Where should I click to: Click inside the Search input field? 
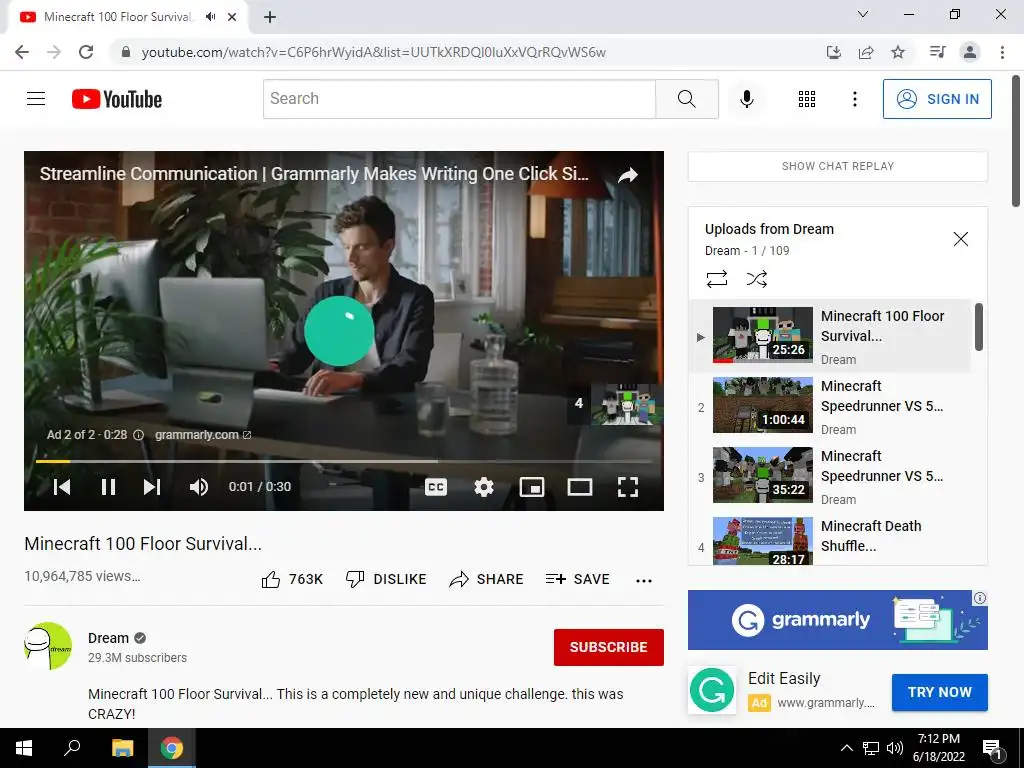[x=459, y=99]
